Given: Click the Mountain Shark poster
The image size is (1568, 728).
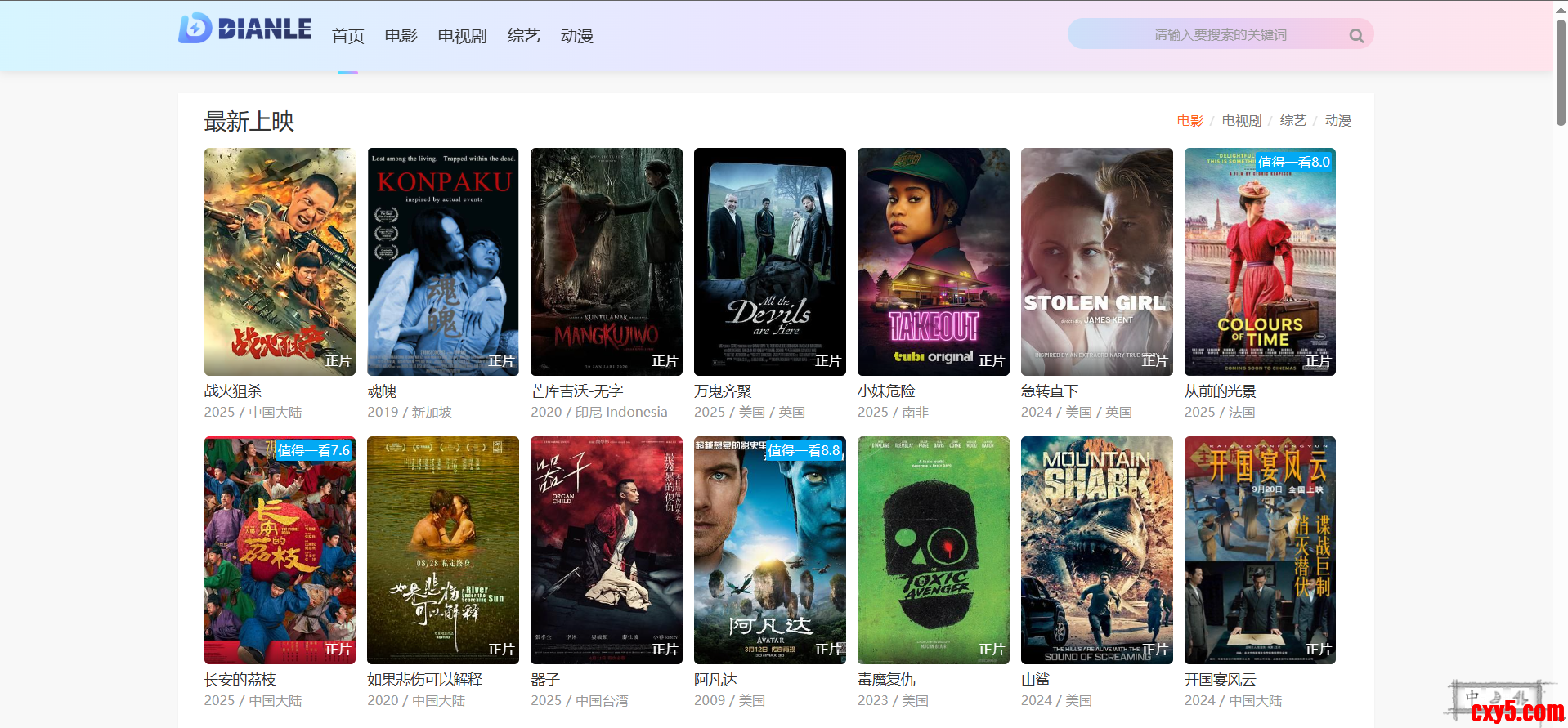Looking at the screenshot, I should (x=1096, y=550).
